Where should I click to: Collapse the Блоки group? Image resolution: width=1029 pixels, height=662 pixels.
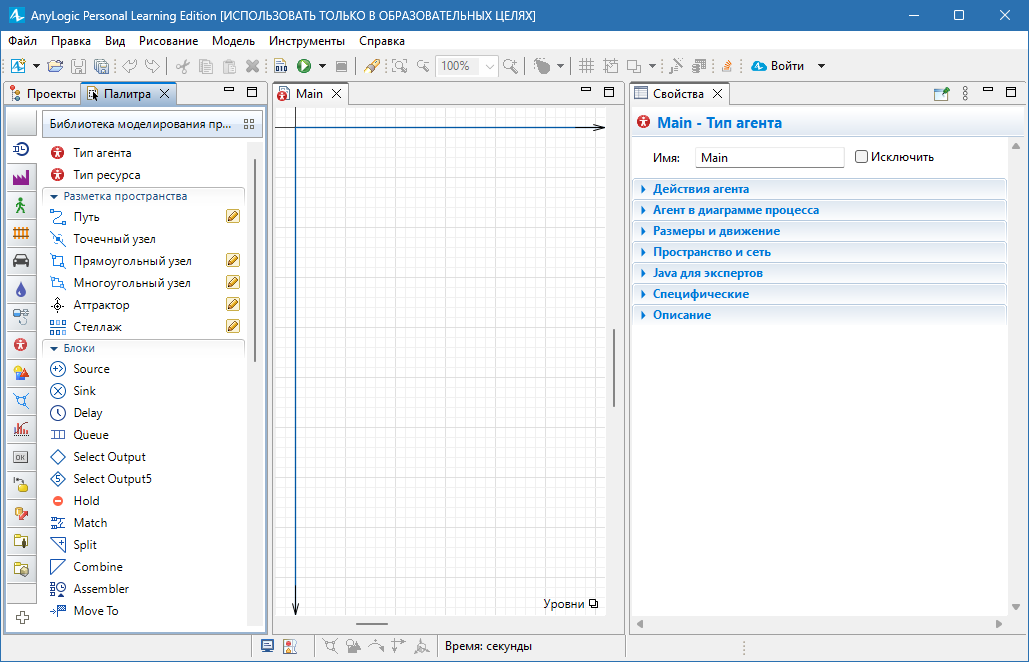pyautogui.click(x=54, y=348)
